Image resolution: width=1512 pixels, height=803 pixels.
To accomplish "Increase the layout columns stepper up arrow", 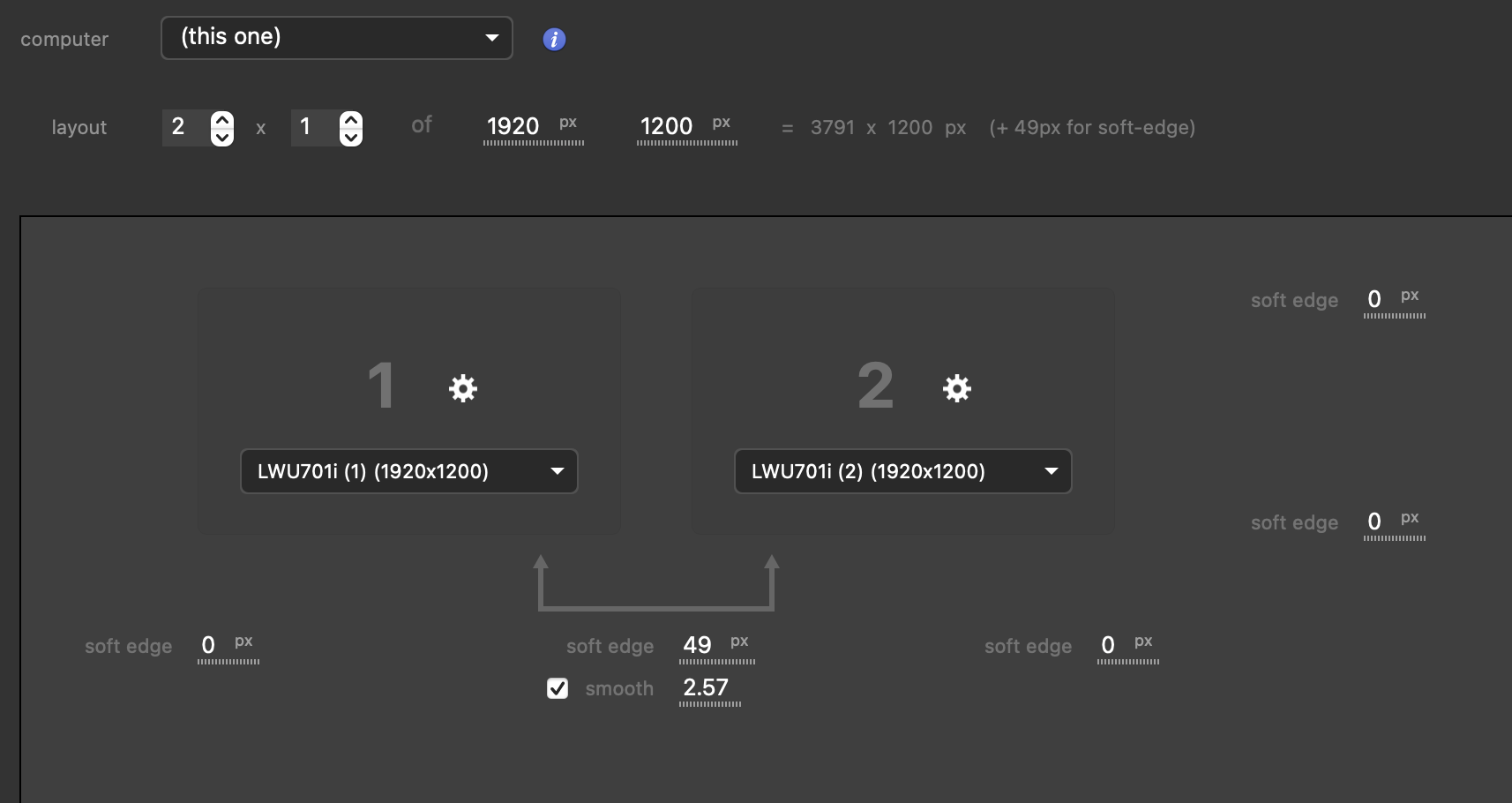I will click(x=222, y=119).
